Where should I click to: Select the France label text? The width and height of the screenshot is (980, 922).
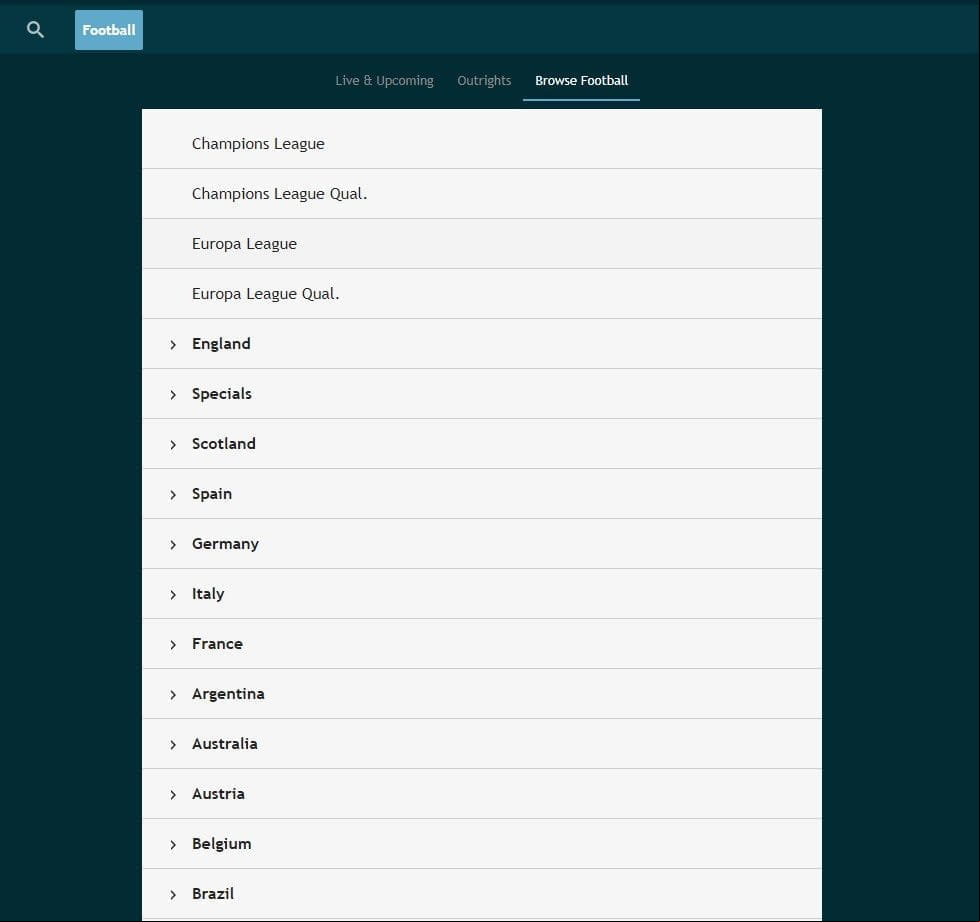218,644
